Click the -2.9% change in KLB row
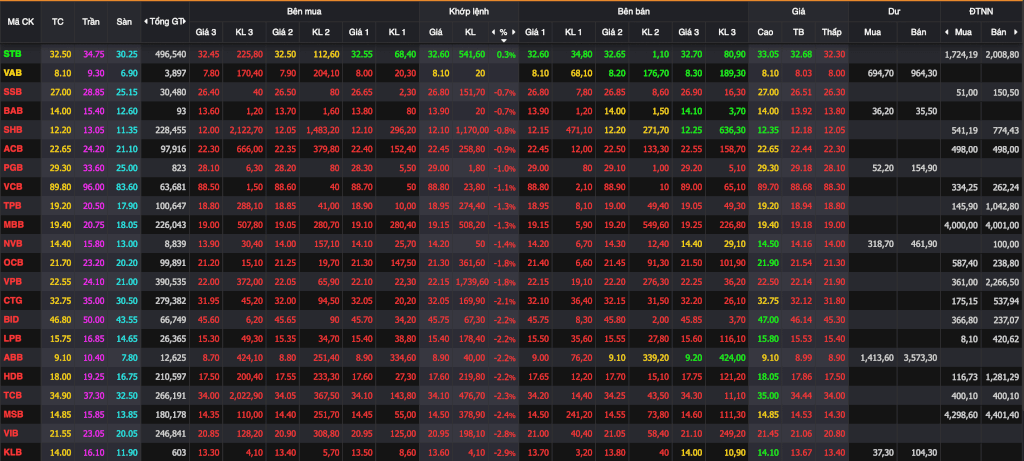This screenshot has width=1024, height=461. click(504, 452)
